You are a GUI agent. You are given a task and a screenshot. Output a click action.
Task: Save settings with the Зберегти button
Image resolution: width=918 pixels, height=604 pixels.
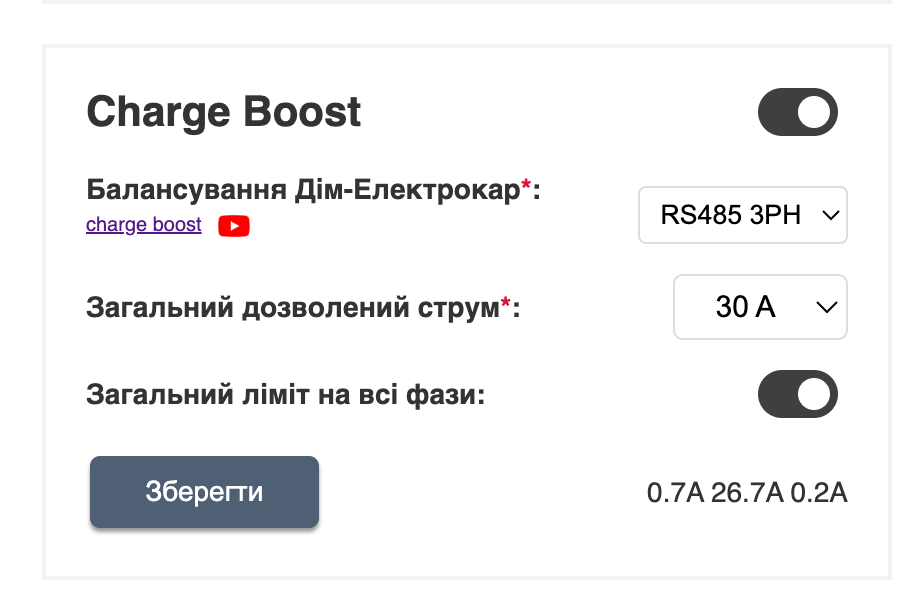click(204, 491)
